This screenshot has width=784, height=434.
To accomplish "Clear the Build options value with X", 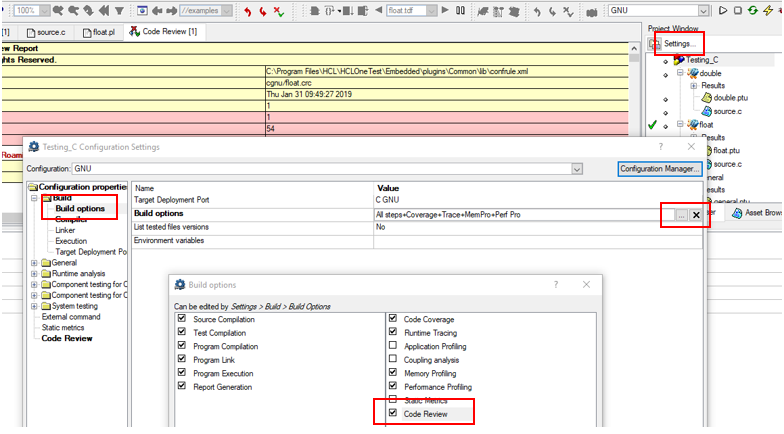I will tap(696, 215).
